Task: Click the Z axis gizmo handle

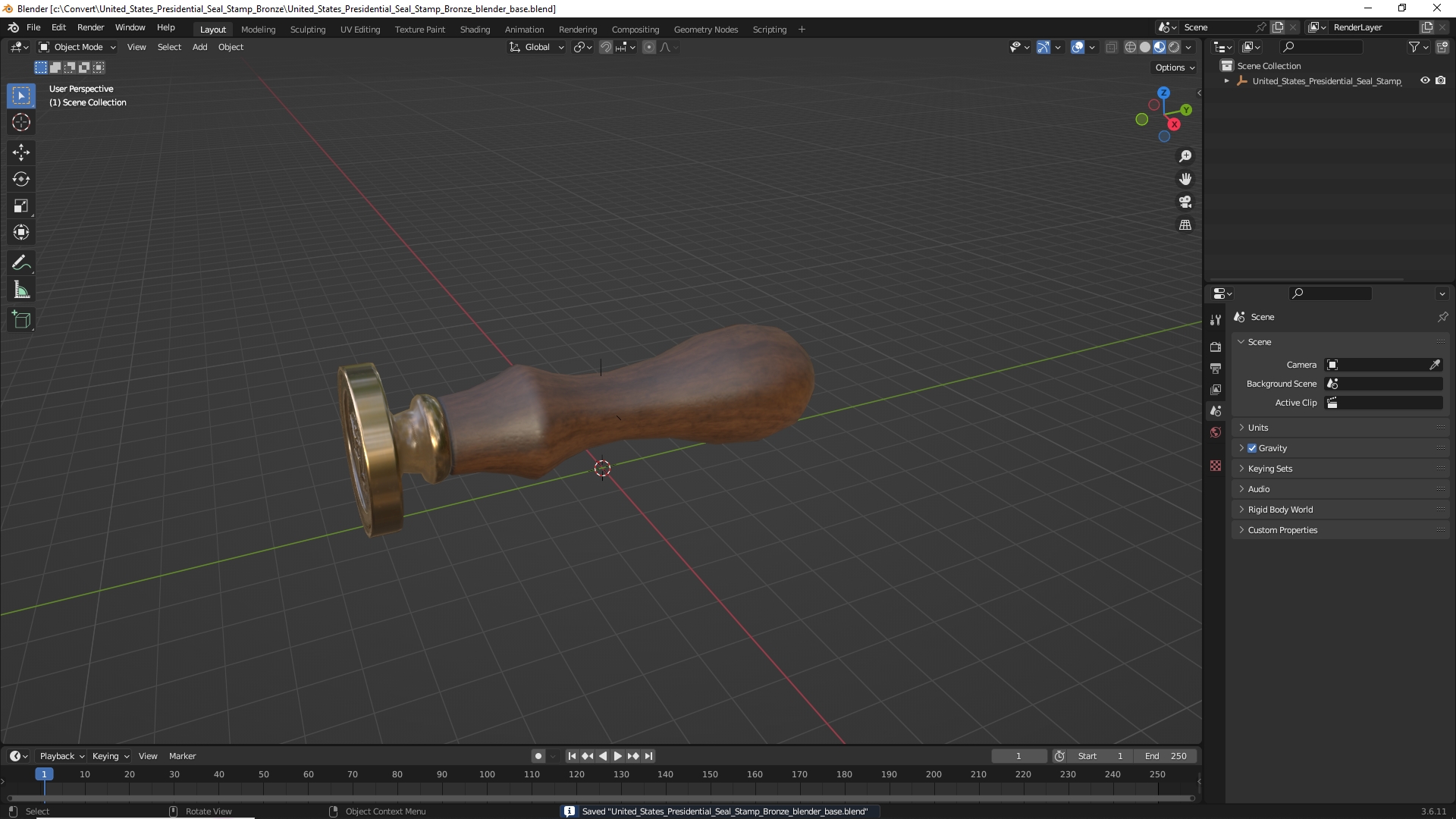Action: (x=1163, y=93)
